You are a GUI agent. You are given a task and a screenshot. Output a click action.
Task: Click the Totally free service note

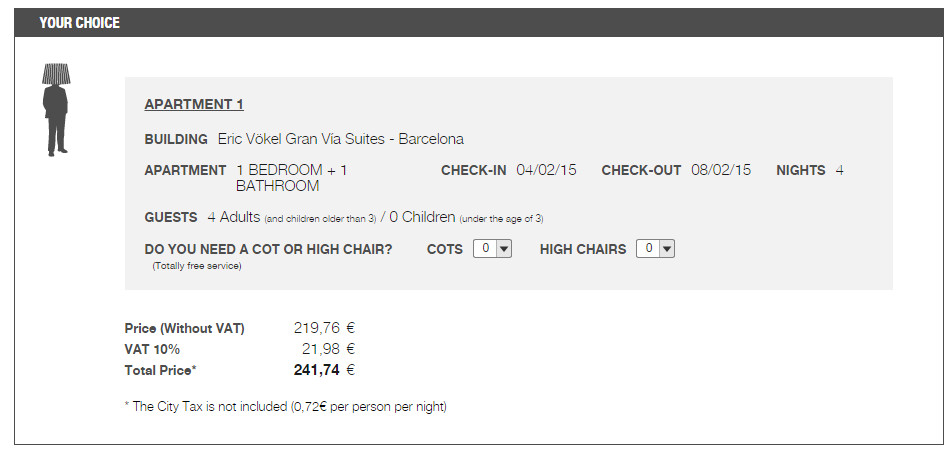click(x=197, y=266)
